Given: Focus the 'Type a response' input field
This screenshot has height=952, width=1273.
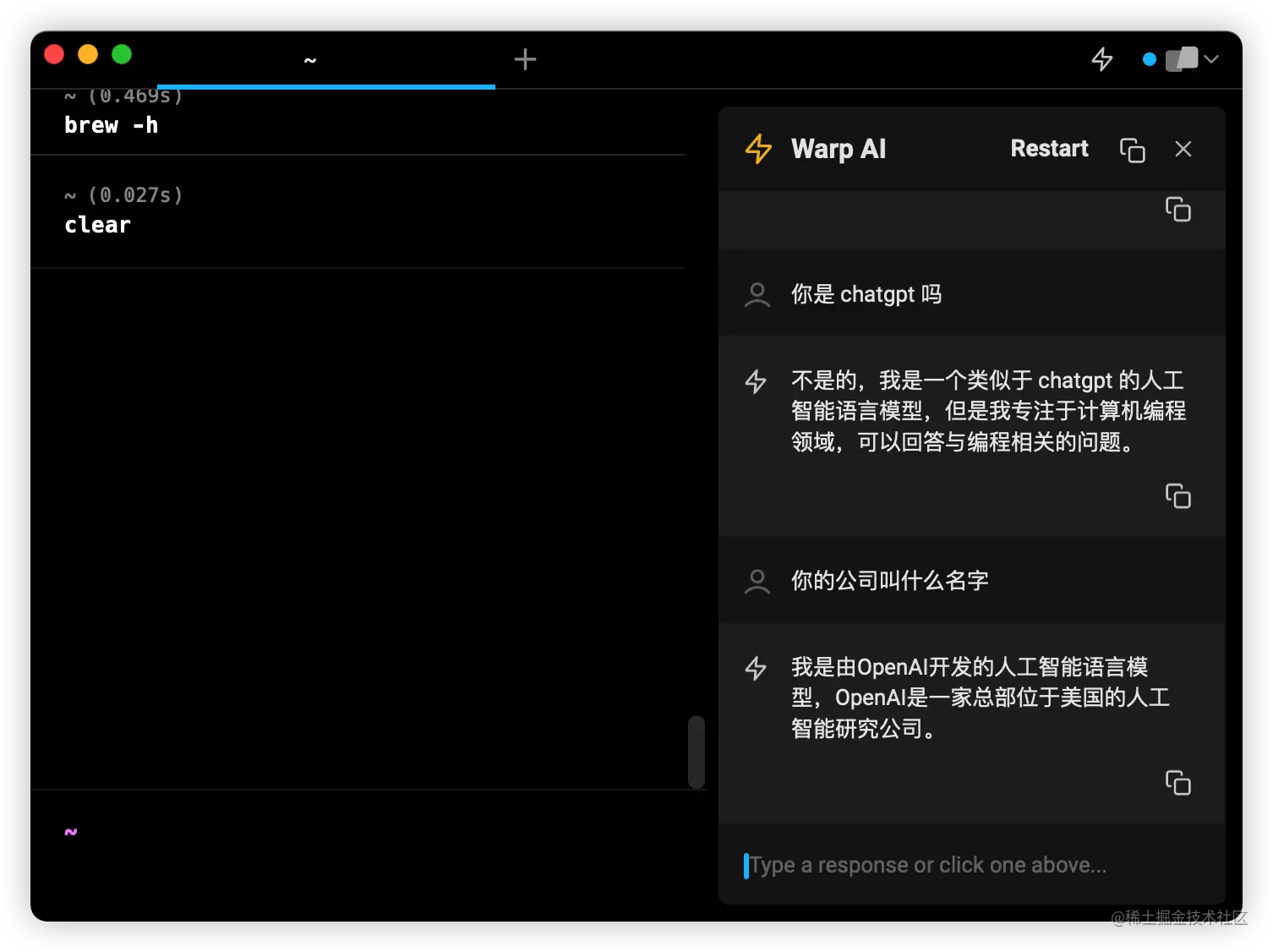Looking at the screenshot, I should tap(972, 865).
